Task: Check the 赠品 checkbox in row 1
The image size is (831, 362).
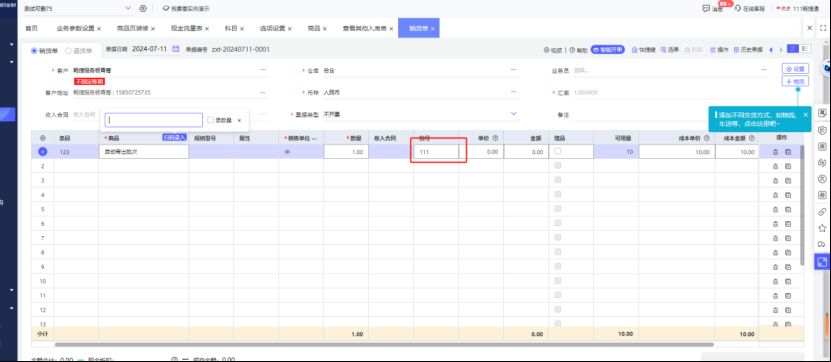Action: coord(558,152)
